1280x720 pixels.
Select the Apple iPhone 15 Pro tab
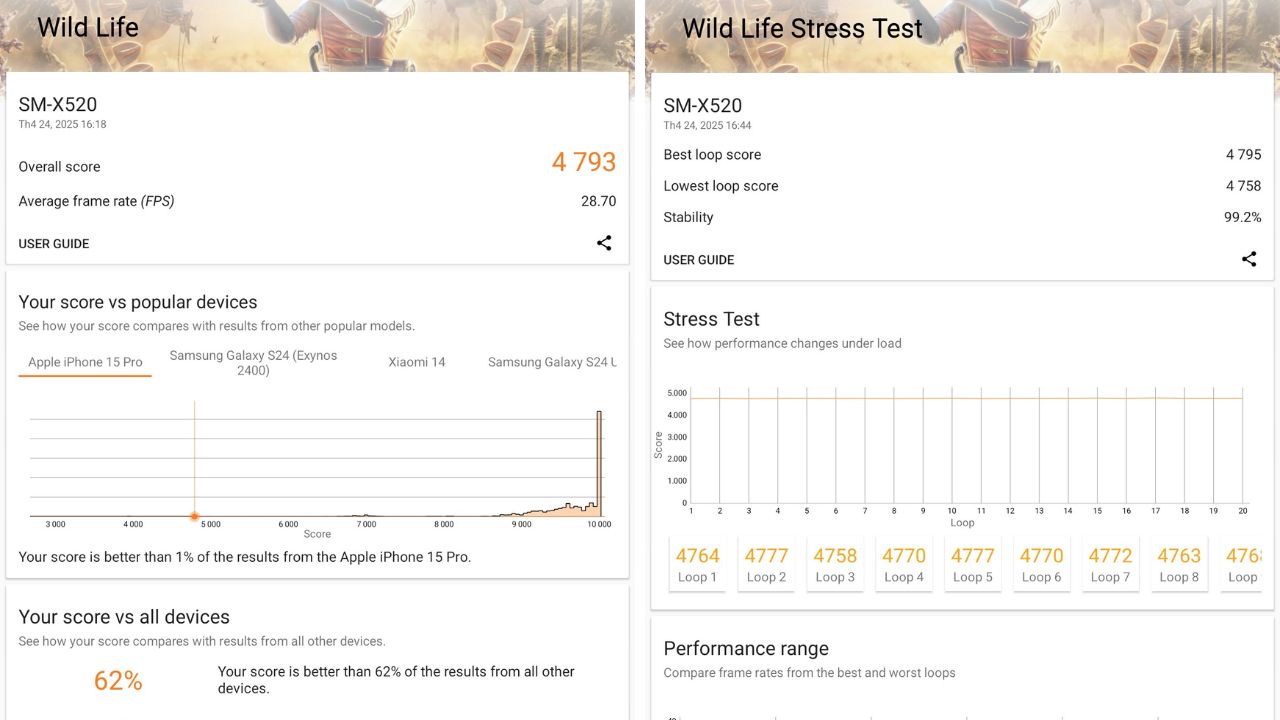tap(85, 362)
